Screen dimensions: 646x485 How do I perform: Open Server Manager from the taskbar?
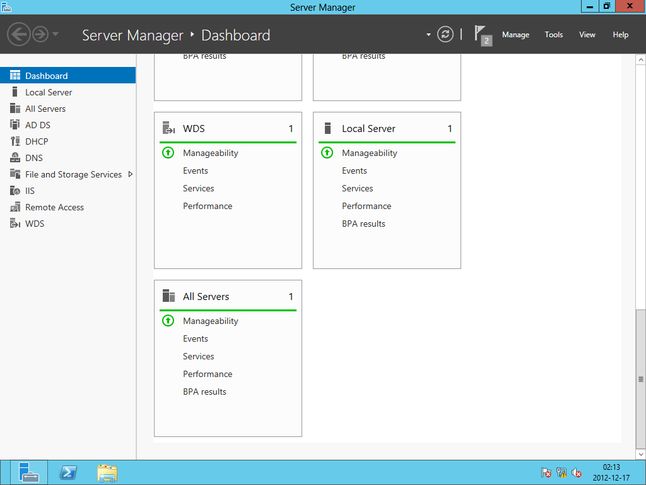28,473
